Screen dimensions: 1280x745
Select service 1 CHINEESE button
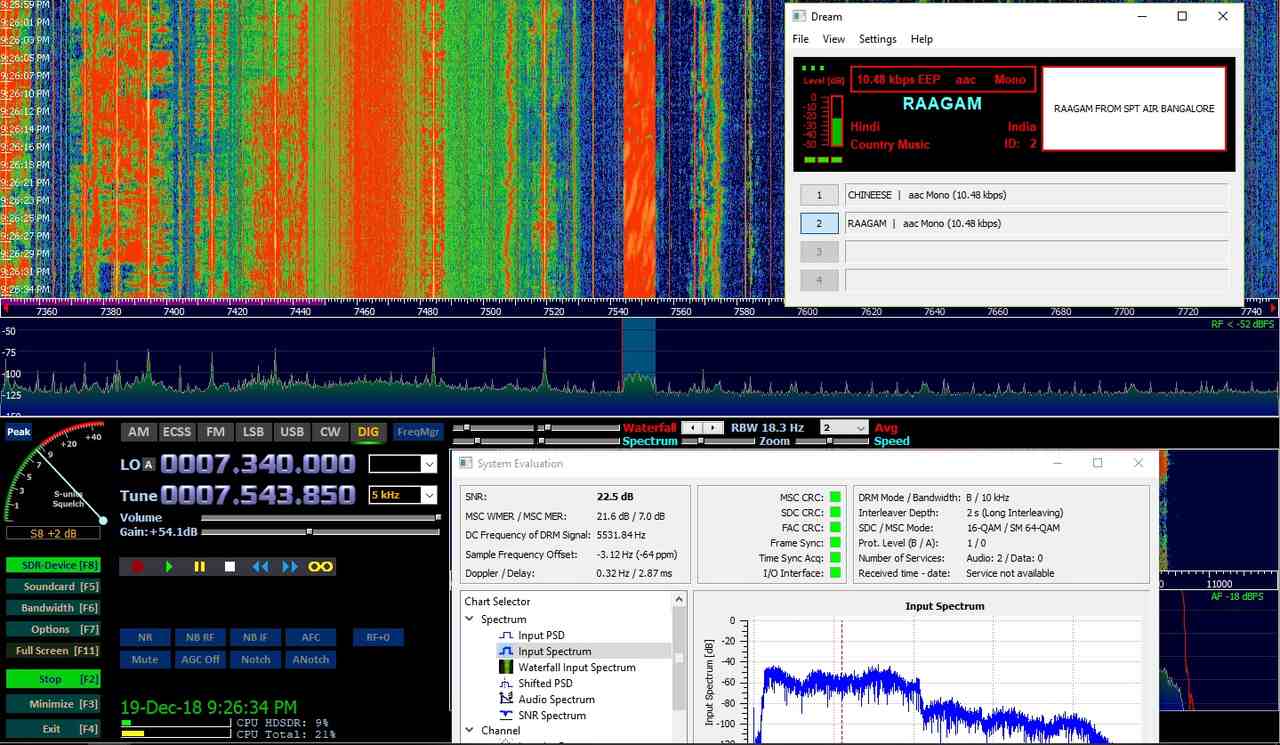click(819, 195)
